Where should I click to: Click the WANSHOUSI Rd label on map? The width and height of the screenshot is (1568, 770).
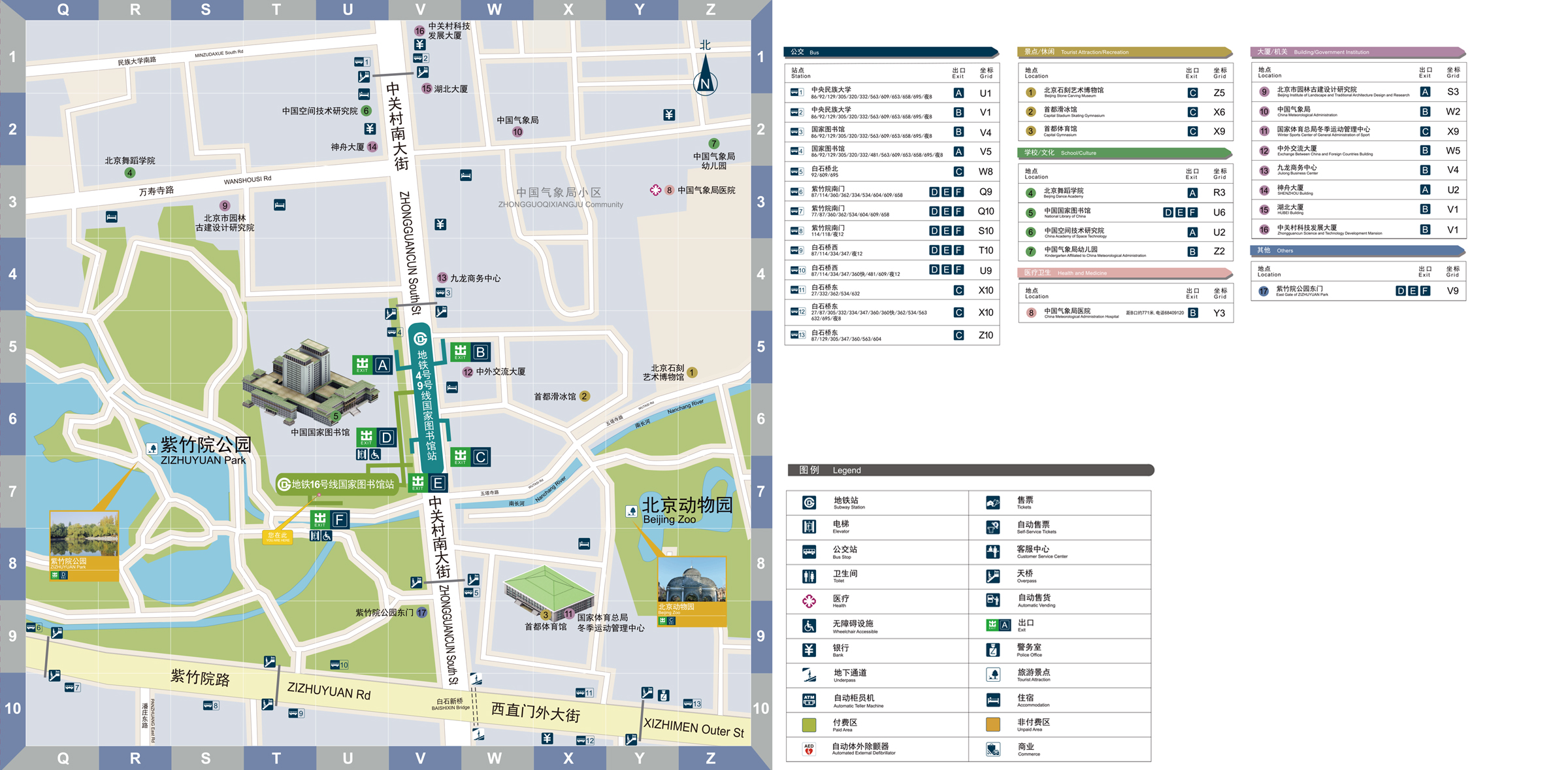247,180
